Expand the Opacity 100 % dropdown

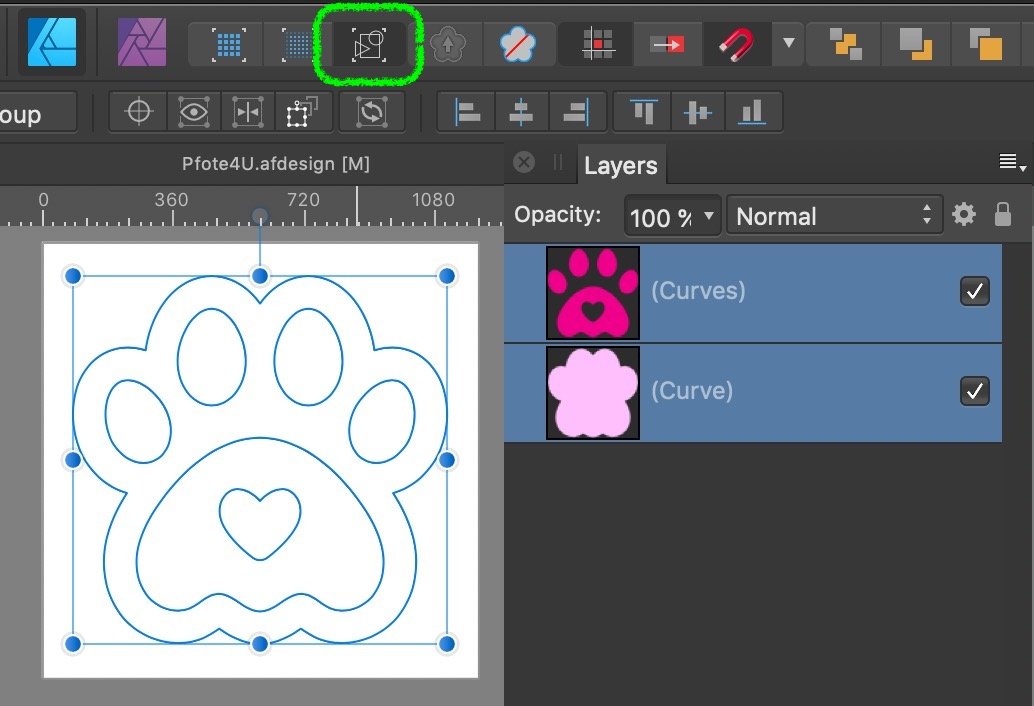coord(709,216)
